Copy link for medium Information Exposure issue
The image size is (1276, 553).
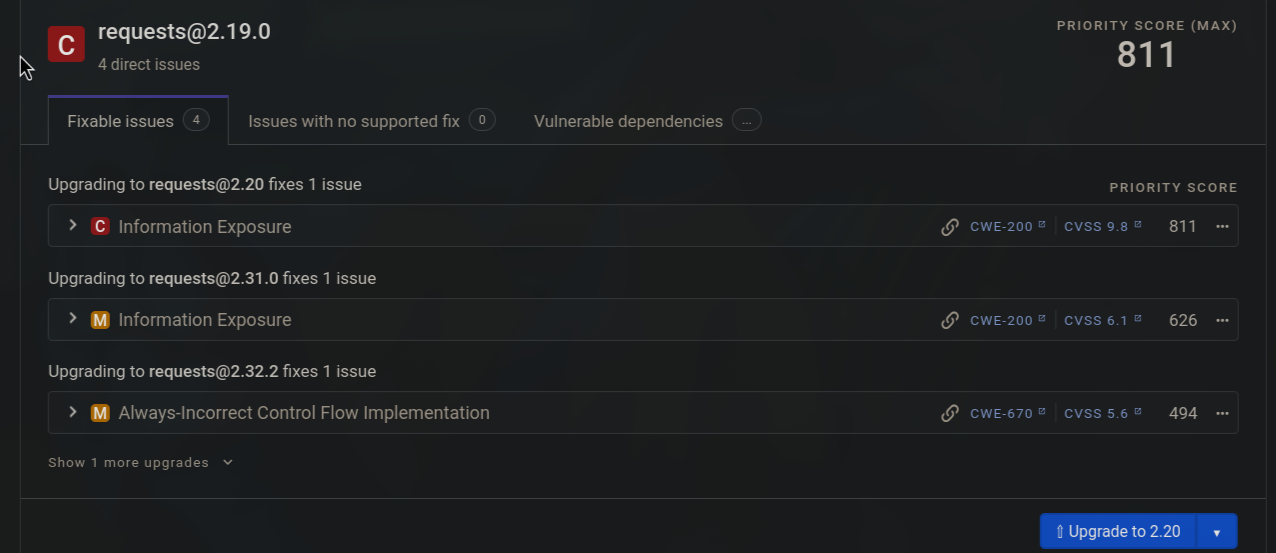(950, 320)
